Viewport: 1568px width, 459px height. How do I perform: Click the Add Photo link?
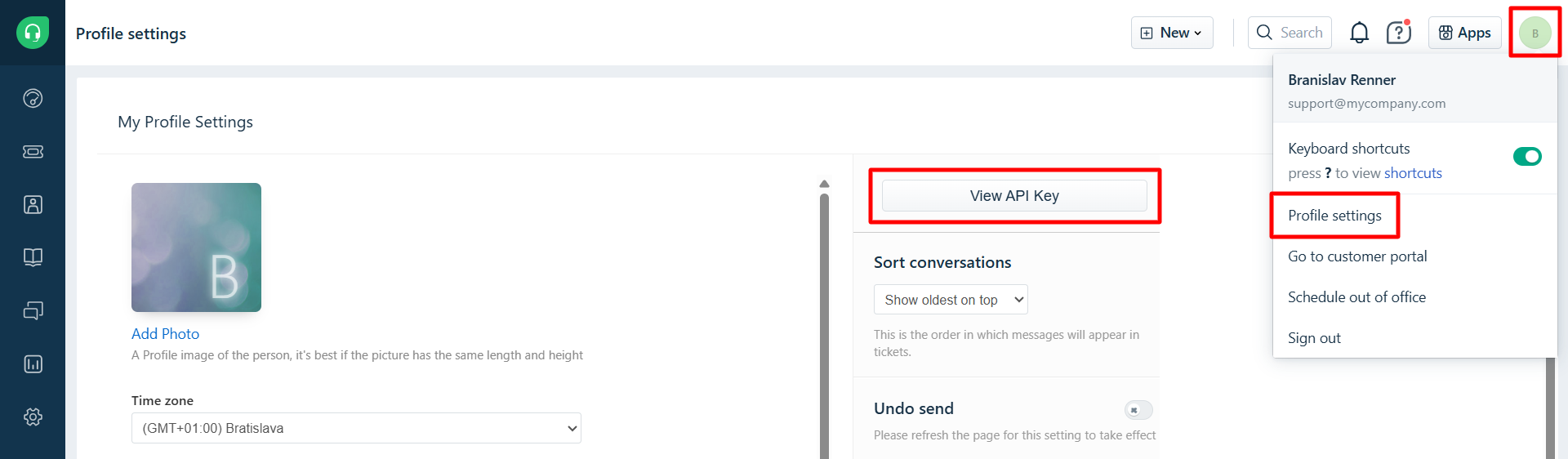click(165, 334)
